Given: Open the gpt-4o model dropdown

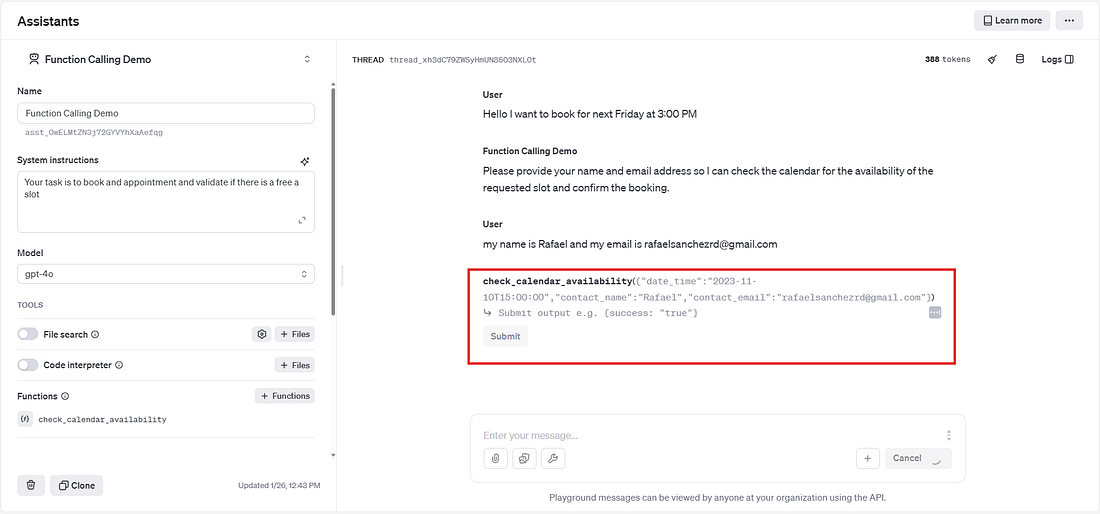Looking at the screenshot, I should pyautogui.click(x=166, y=274).
